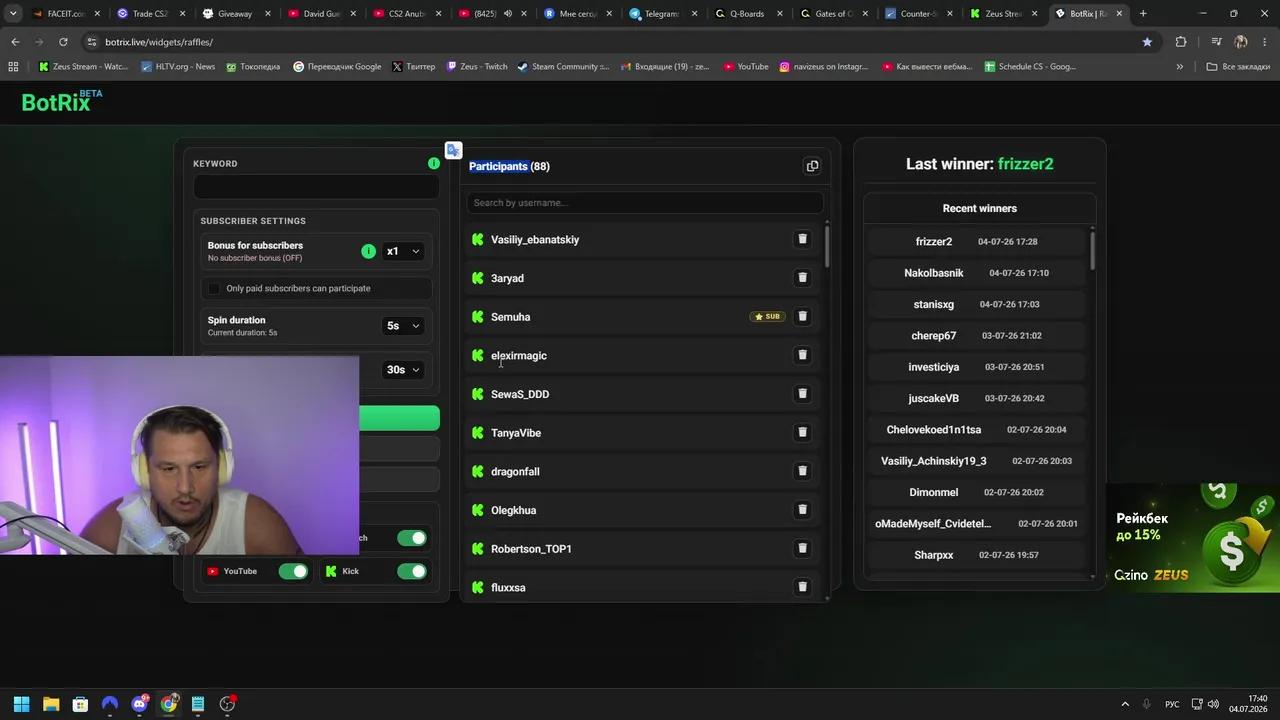Remove Olegkhua using the trash icon

tap(802, 510)
